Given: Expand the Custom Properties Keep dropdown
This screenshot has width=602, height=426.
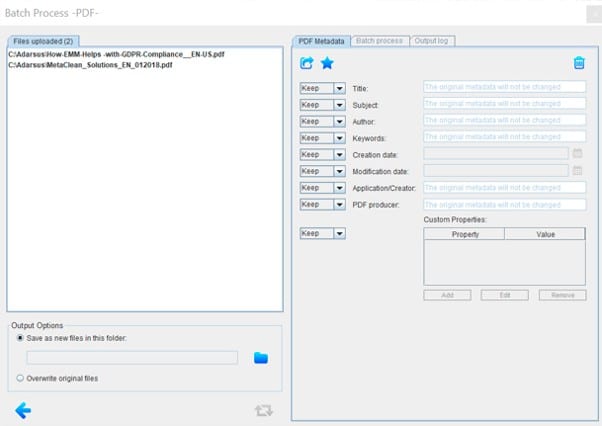Looking at the screenshot, I should (x=339, y=233).
